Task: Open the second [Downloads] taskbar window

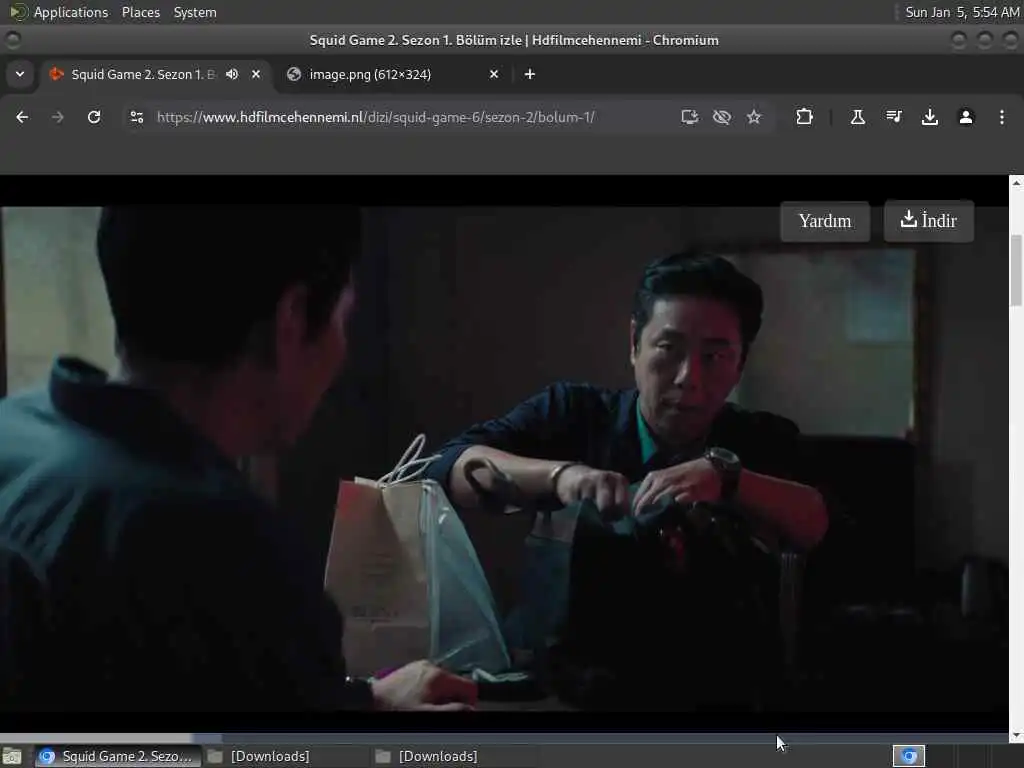Action: [428, 756]
